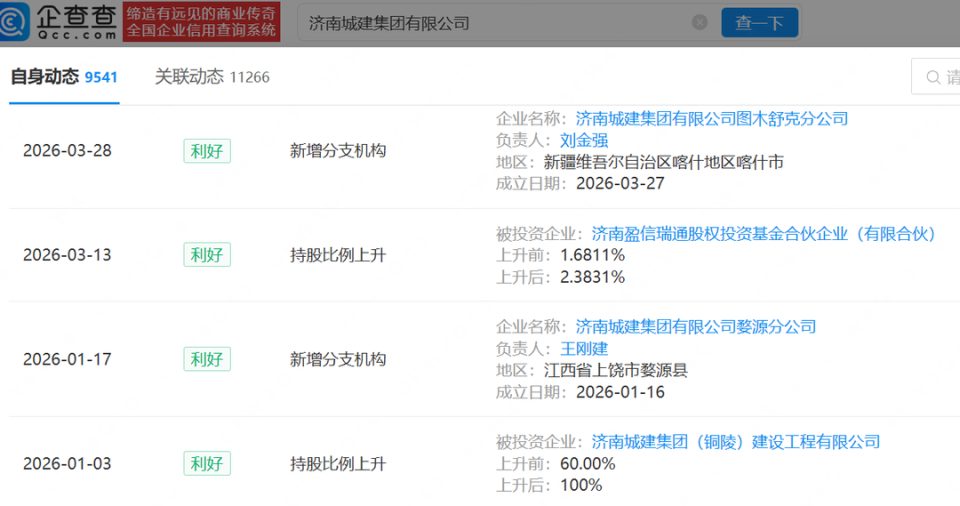Switch to the 自身动态 tab
Viewport: 960px width, 506px height.
[64, 77]
